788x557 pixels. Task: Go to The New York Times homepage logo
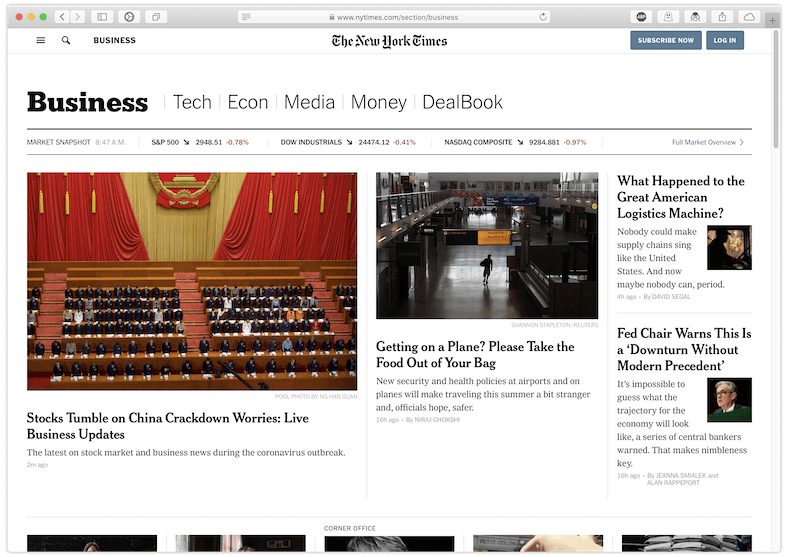(x=389, y=41)
